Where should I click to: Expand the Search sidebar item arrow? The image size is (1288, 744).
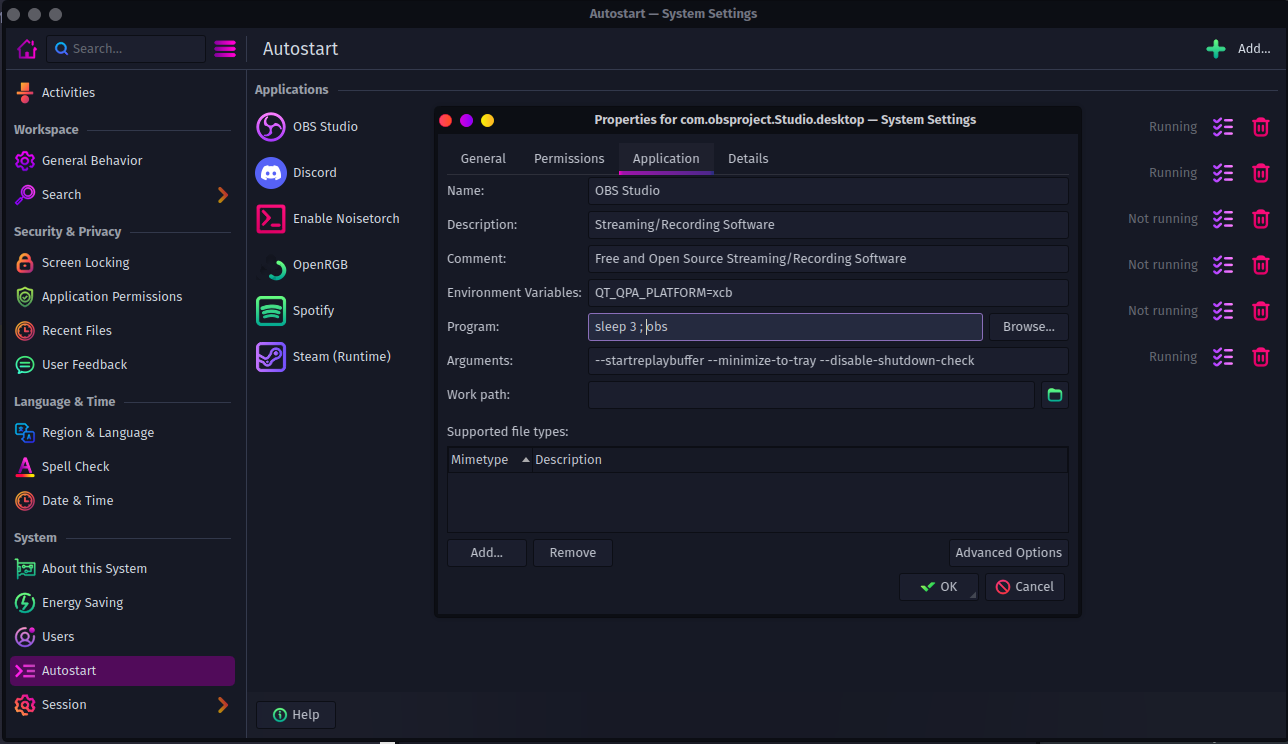coord(222,195)
